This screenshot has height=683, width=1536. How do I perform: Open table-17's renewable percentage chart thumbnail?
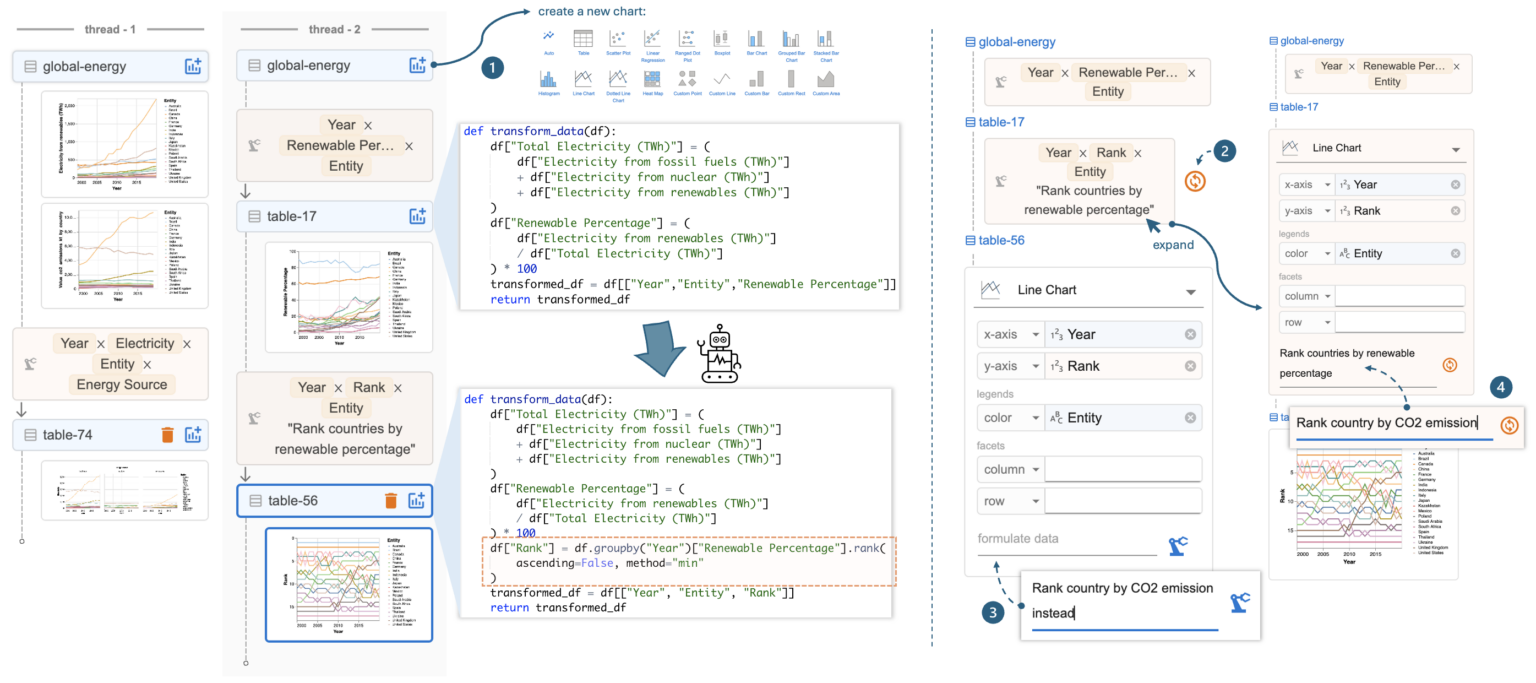coord(348,295)
